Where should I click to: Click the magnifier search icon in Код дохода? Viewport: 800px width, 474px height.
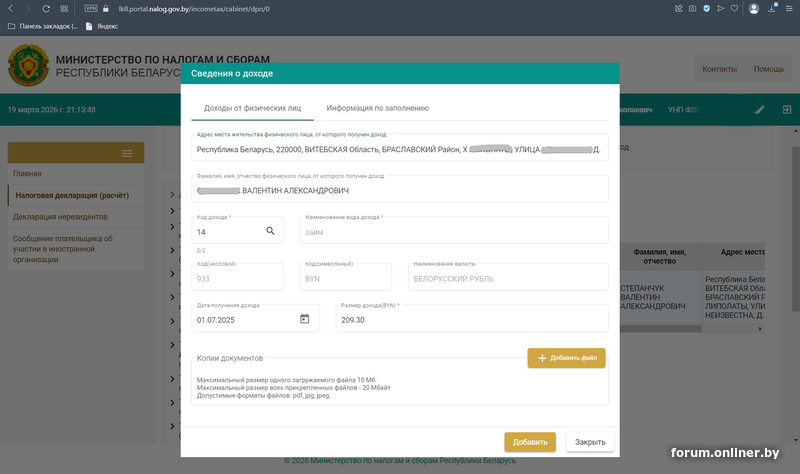coord(270,231)
